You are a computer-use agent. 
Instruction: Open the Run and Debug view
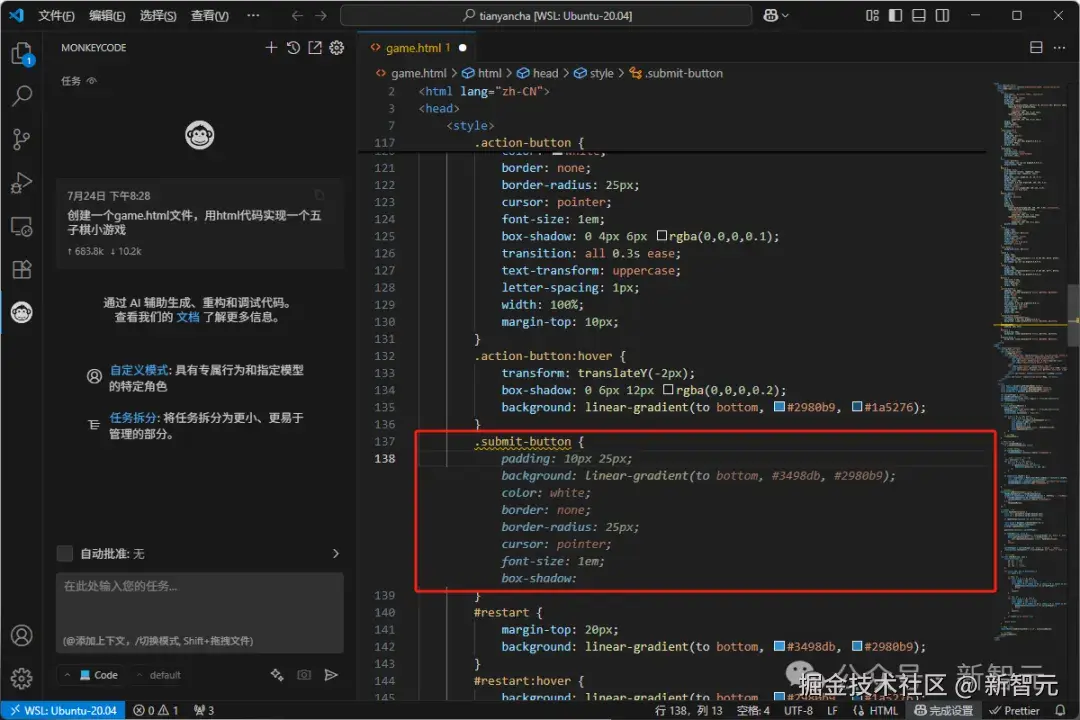coord(21,183)
